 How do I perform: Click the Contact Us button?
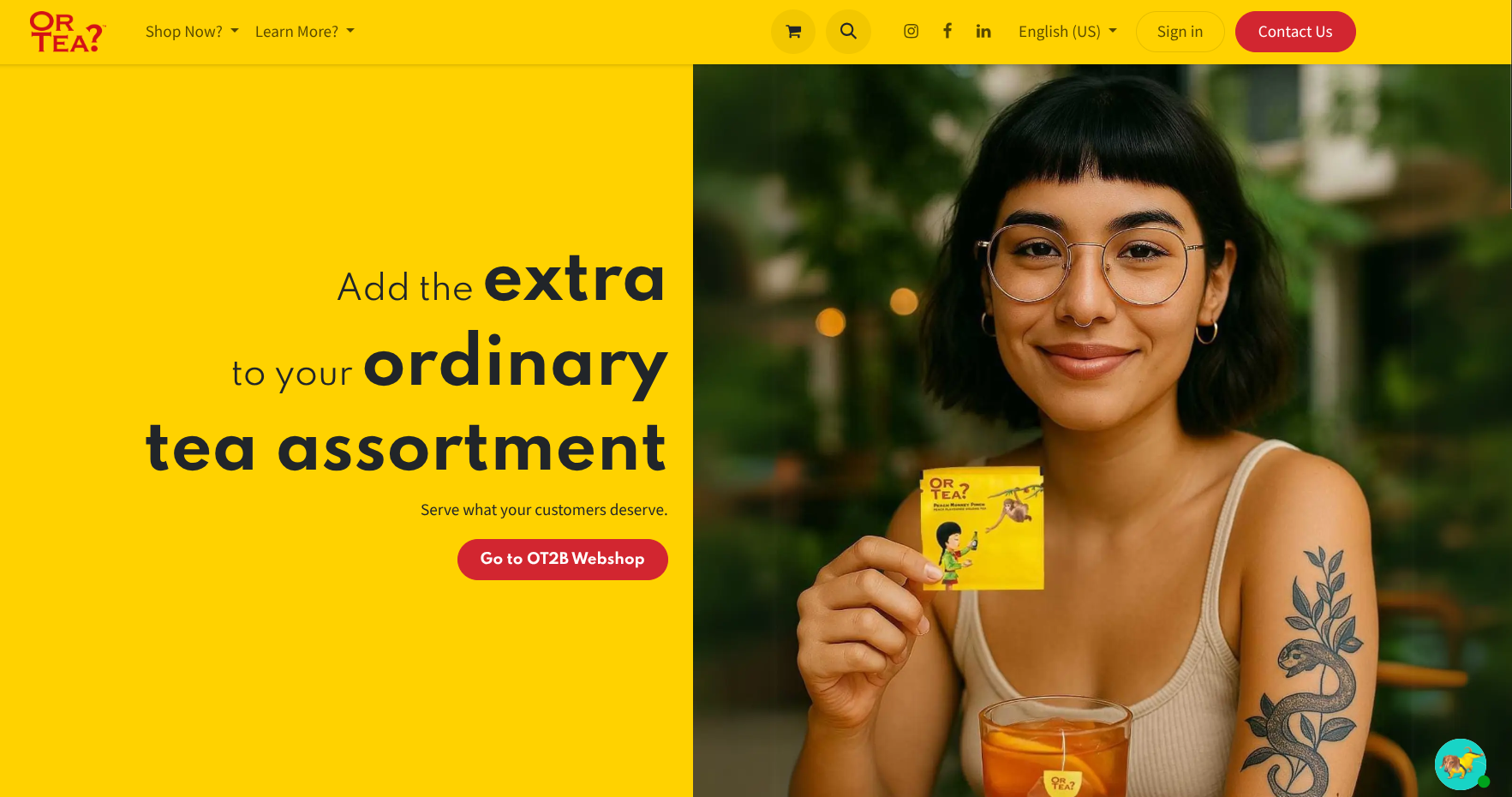coord(1295,32)
